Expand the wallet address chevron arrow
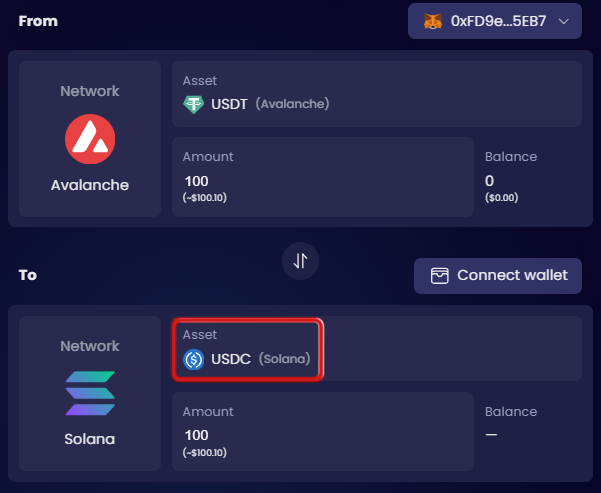Image resolution: width=601 pixels, height=493 pixels. coord(563,21)
